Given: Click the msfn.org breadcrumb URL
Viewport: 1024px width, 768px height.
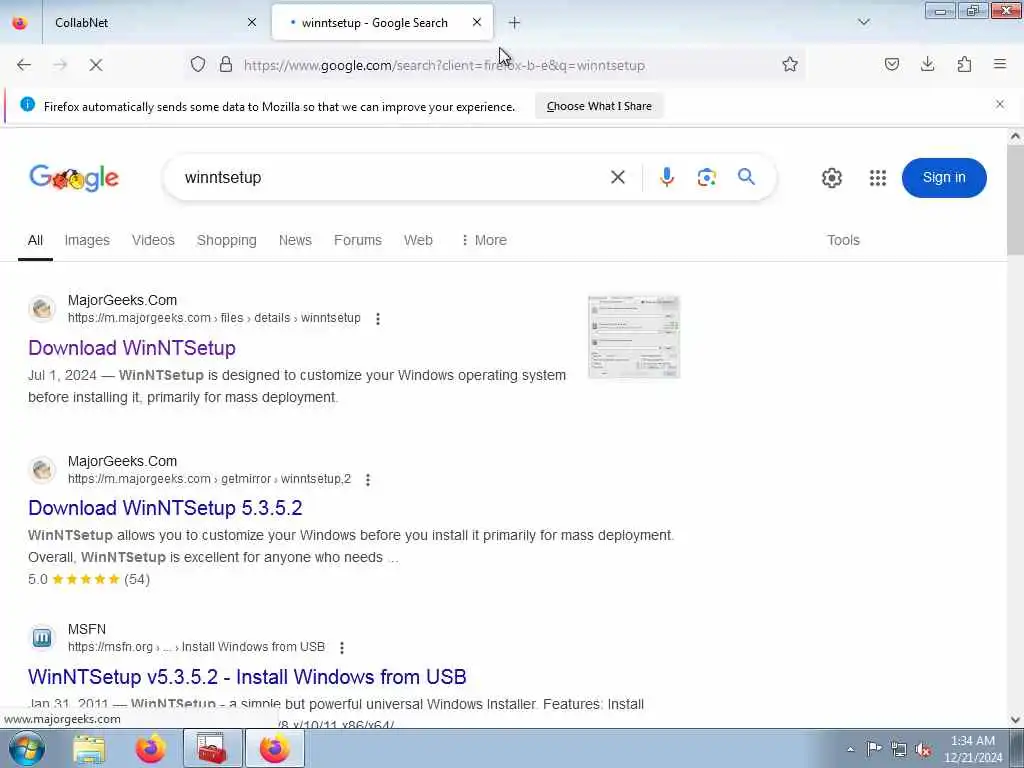Looking at the screenshot, I should [197, 647].
